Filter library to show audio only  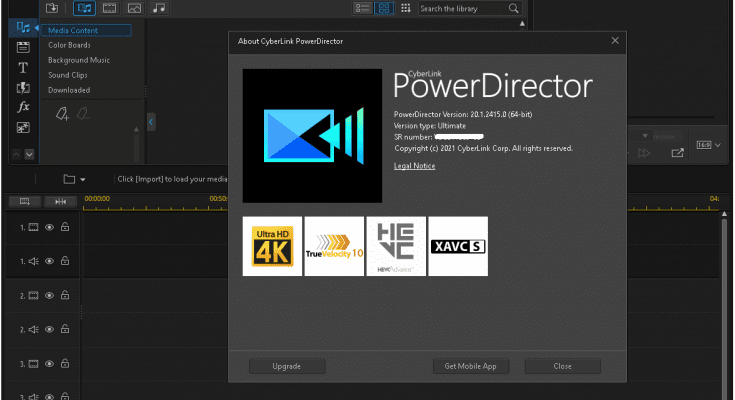(159, 8)
